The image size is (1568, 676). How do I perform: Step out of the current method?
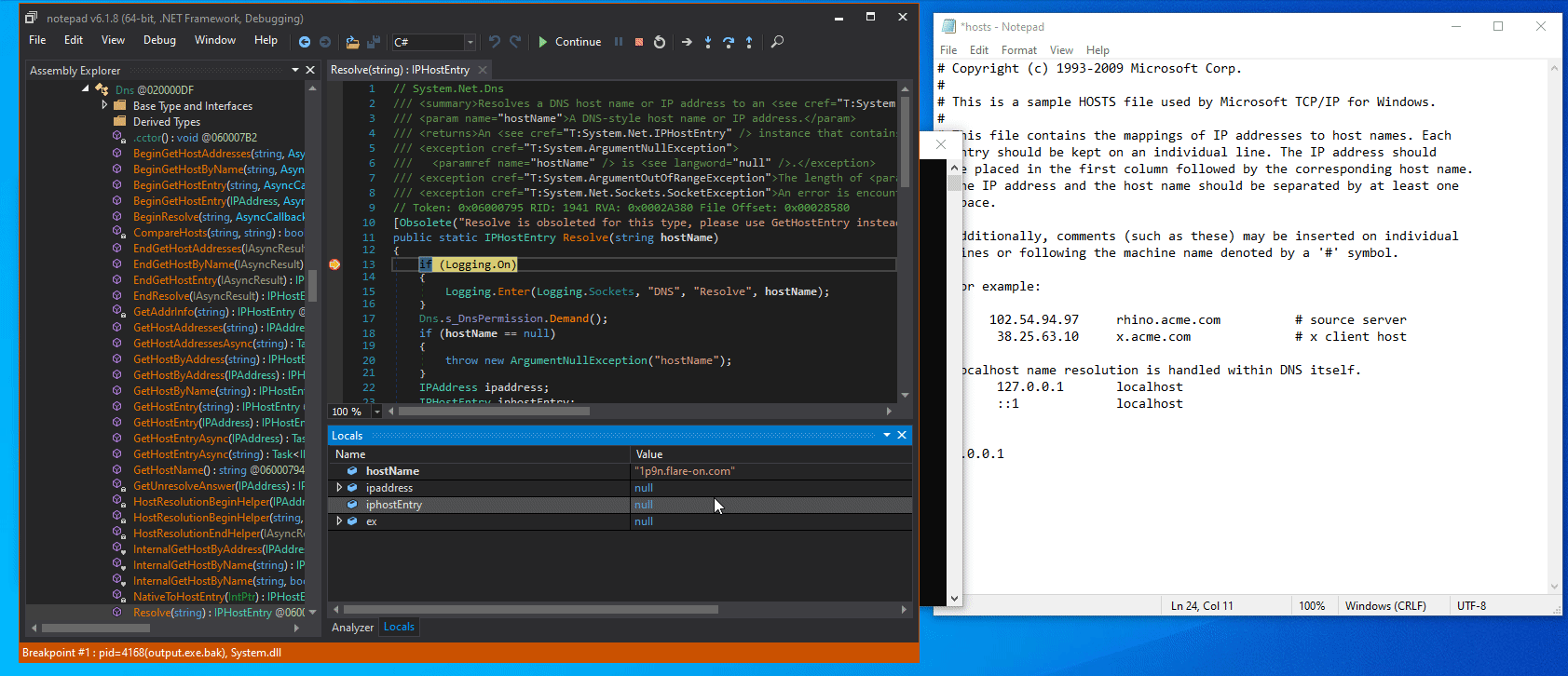click(749, 42)
